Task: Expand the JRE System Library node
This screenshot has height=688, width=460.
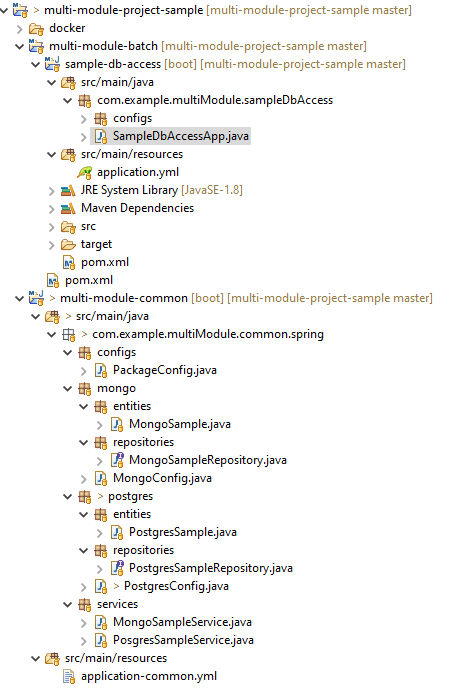Action: [x=51, y=191]
